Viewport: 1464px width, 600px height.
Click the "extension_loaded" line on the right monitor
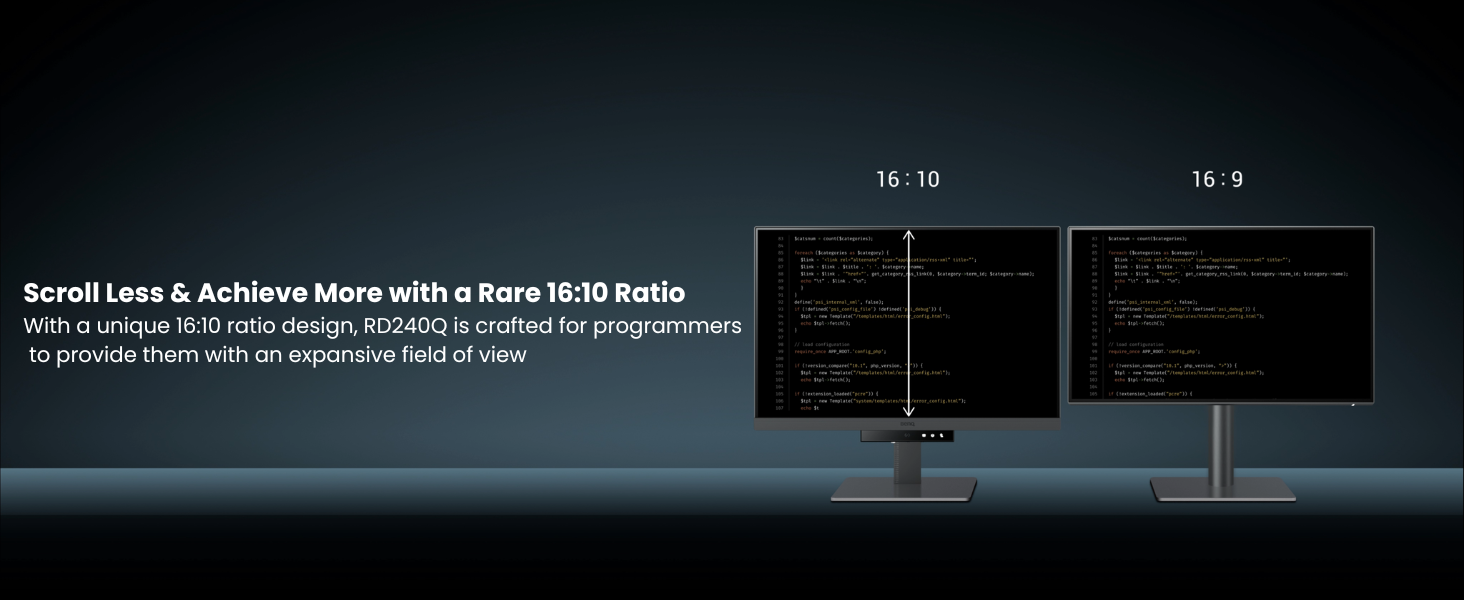(x=1150, y=394)
